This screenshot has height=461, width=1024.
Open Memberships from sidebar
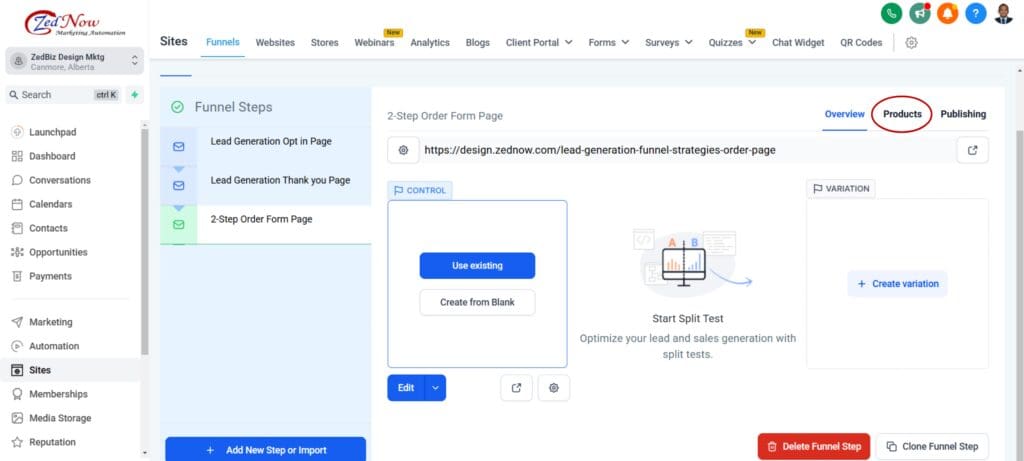(58, 394)
